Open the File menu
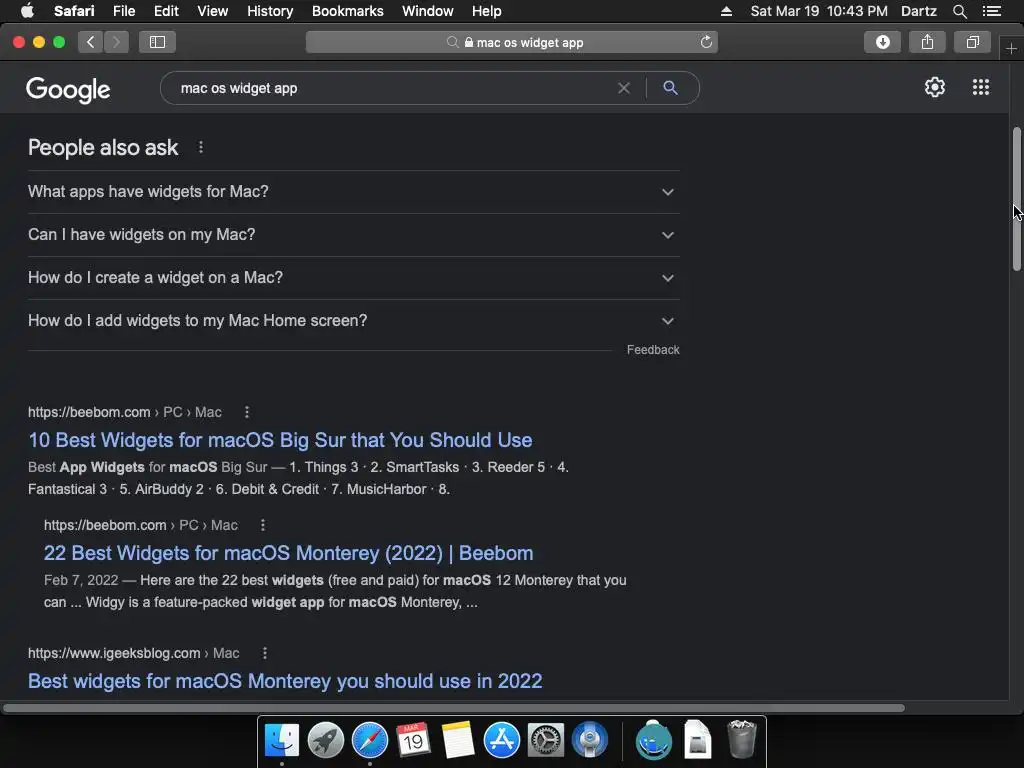This screenshot has width=1024, height=768. click(123, 11)
